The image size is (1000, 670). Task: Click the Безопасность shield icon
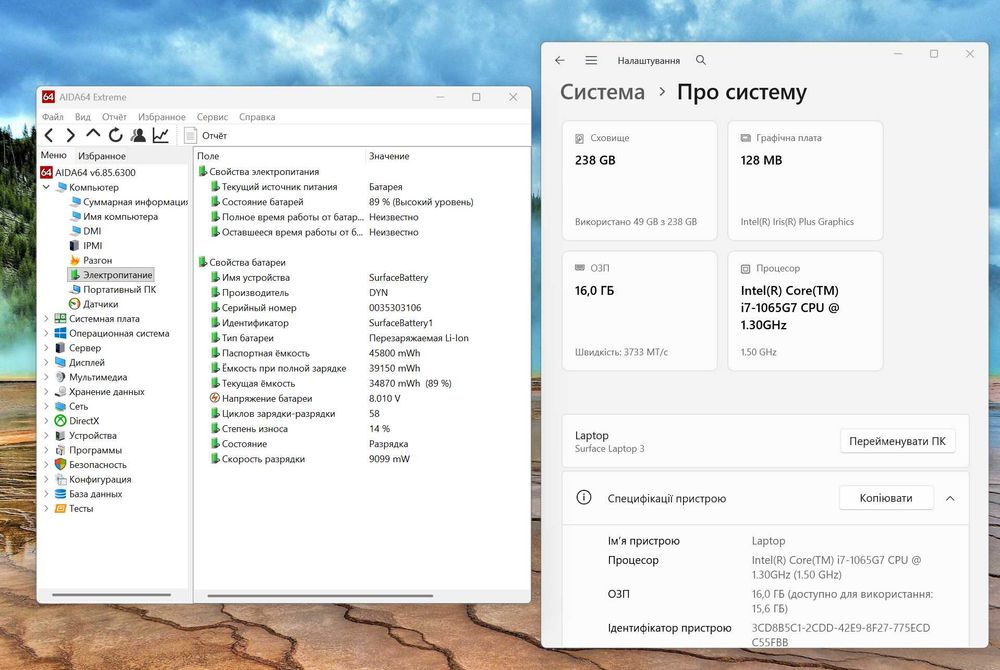[x=61, y=465]
